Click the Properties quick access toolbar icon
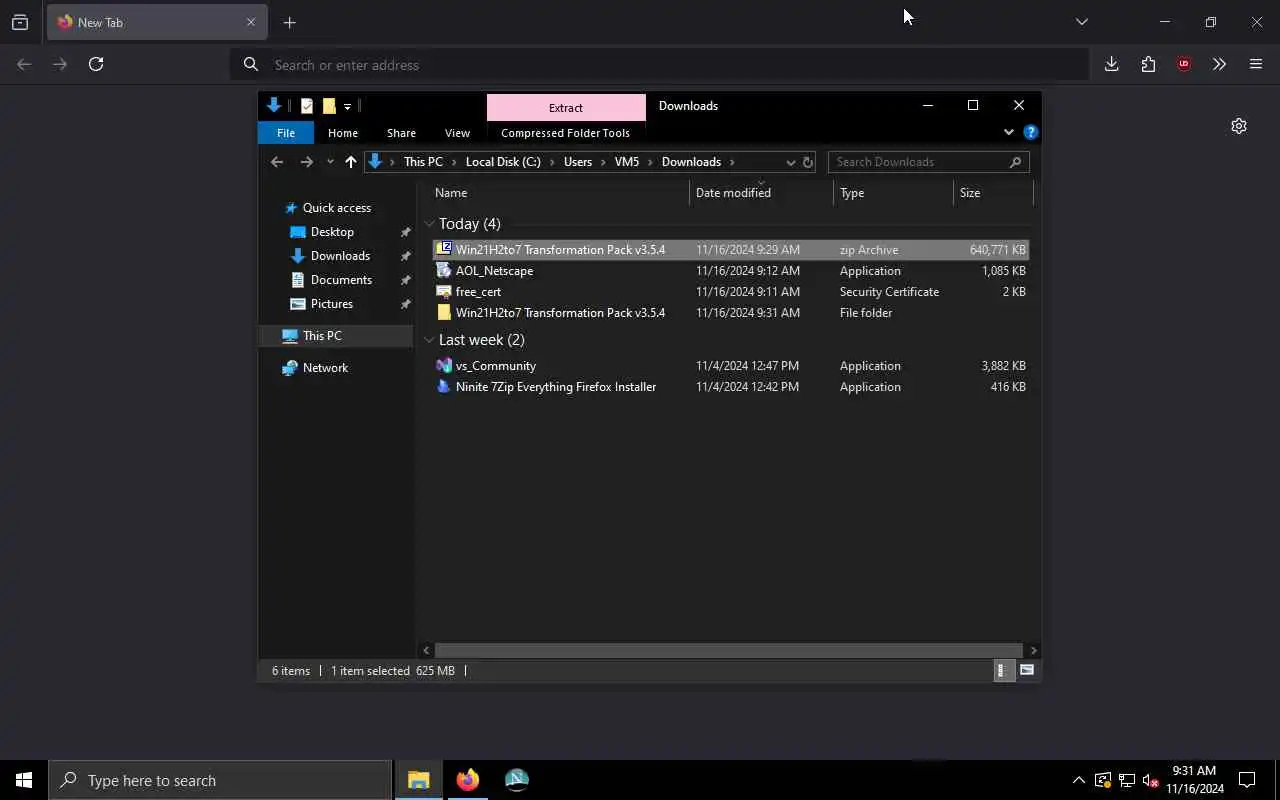The height and width of the screenshot is (800, 1280). tap(307, 106)
